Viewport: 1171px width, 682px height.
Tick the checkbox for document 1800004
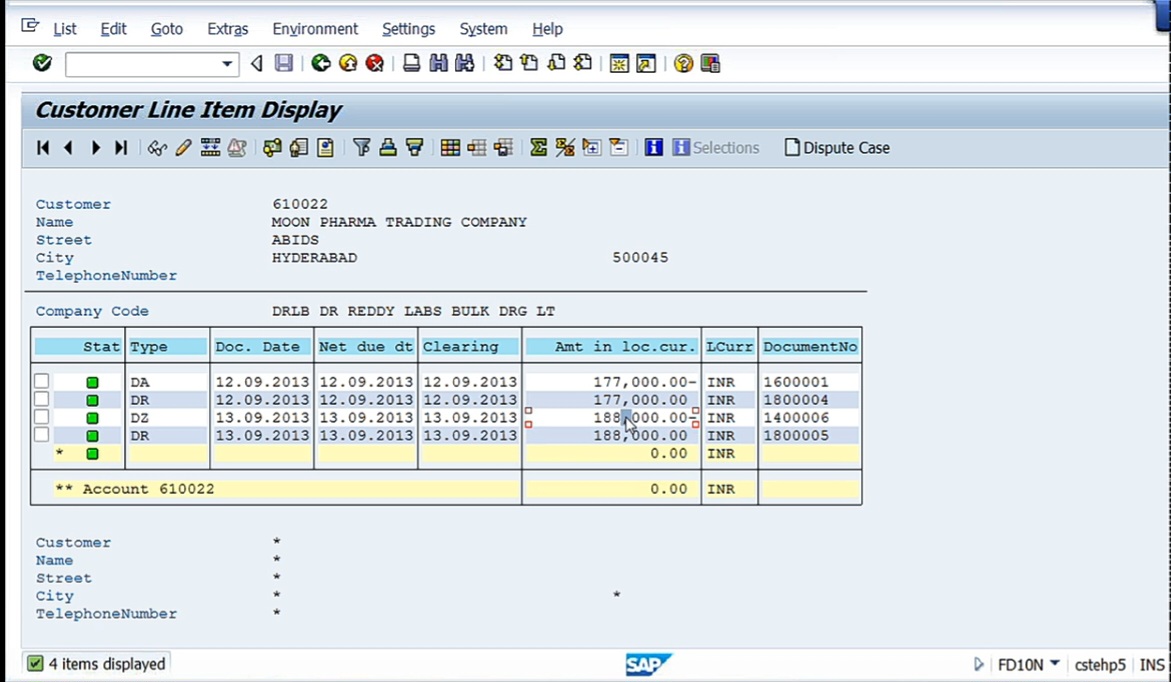click(x=42, y=400)
